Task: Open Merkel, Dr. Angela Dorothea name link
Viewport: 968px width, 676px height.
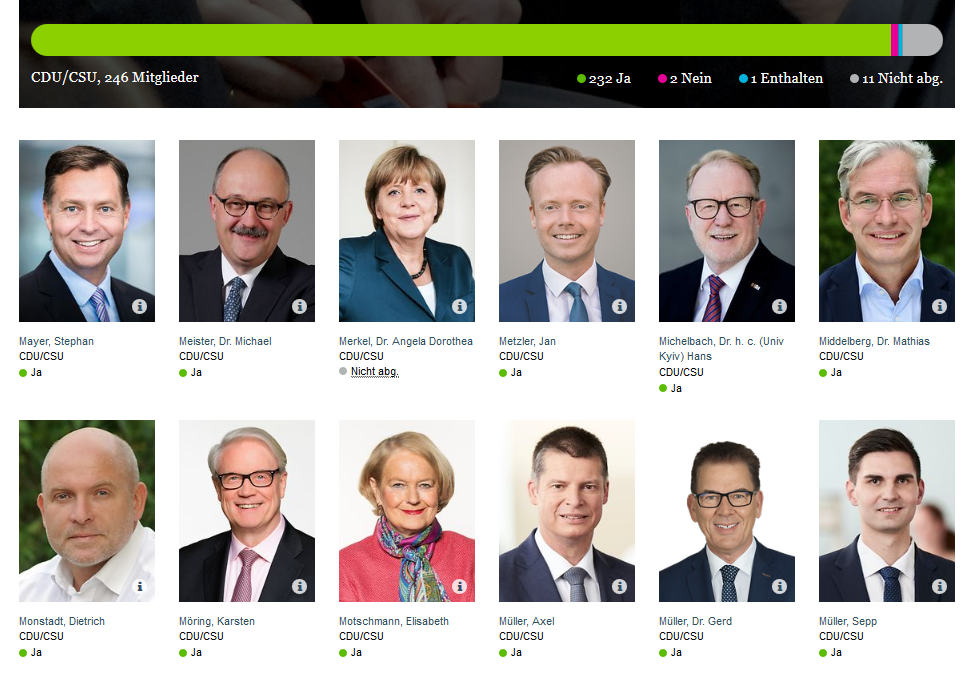Action: point(406,341)
